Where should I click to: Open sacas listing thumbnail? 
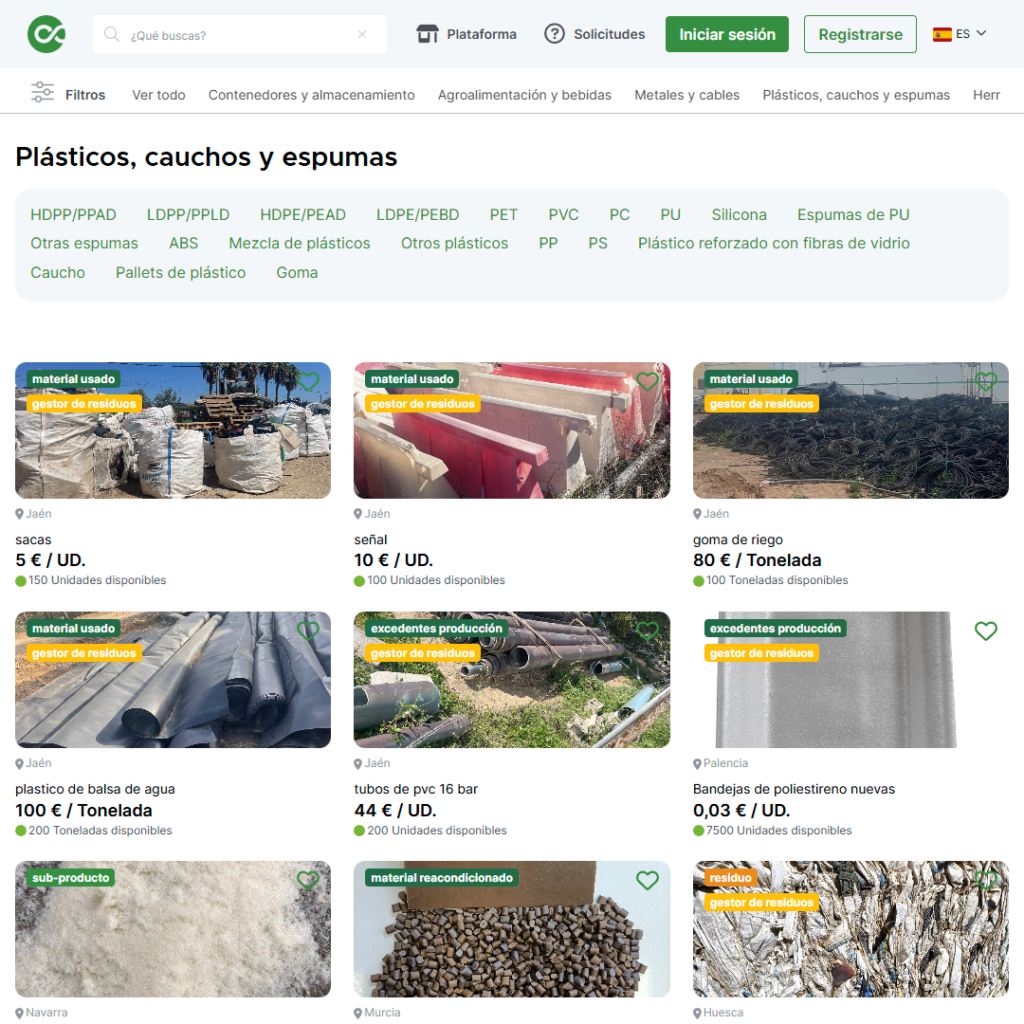click(x=173, y=430)
